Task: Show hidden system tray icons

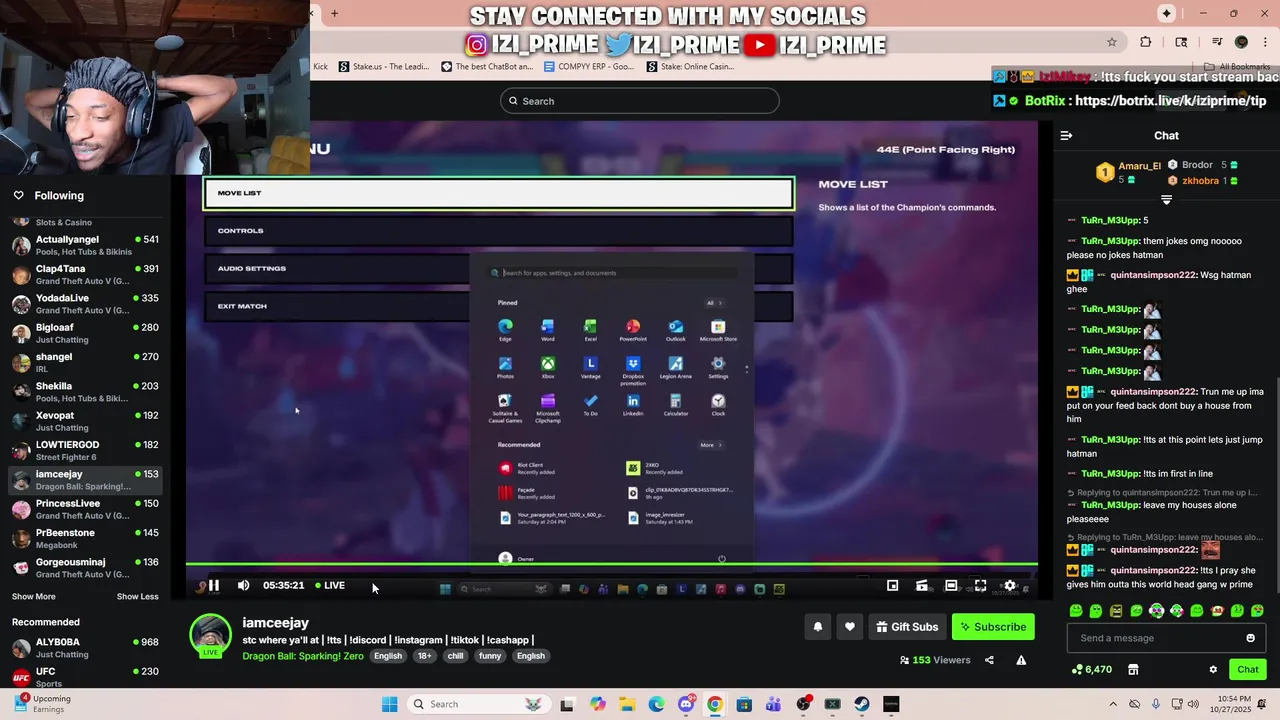Action: click(1113, 704)
